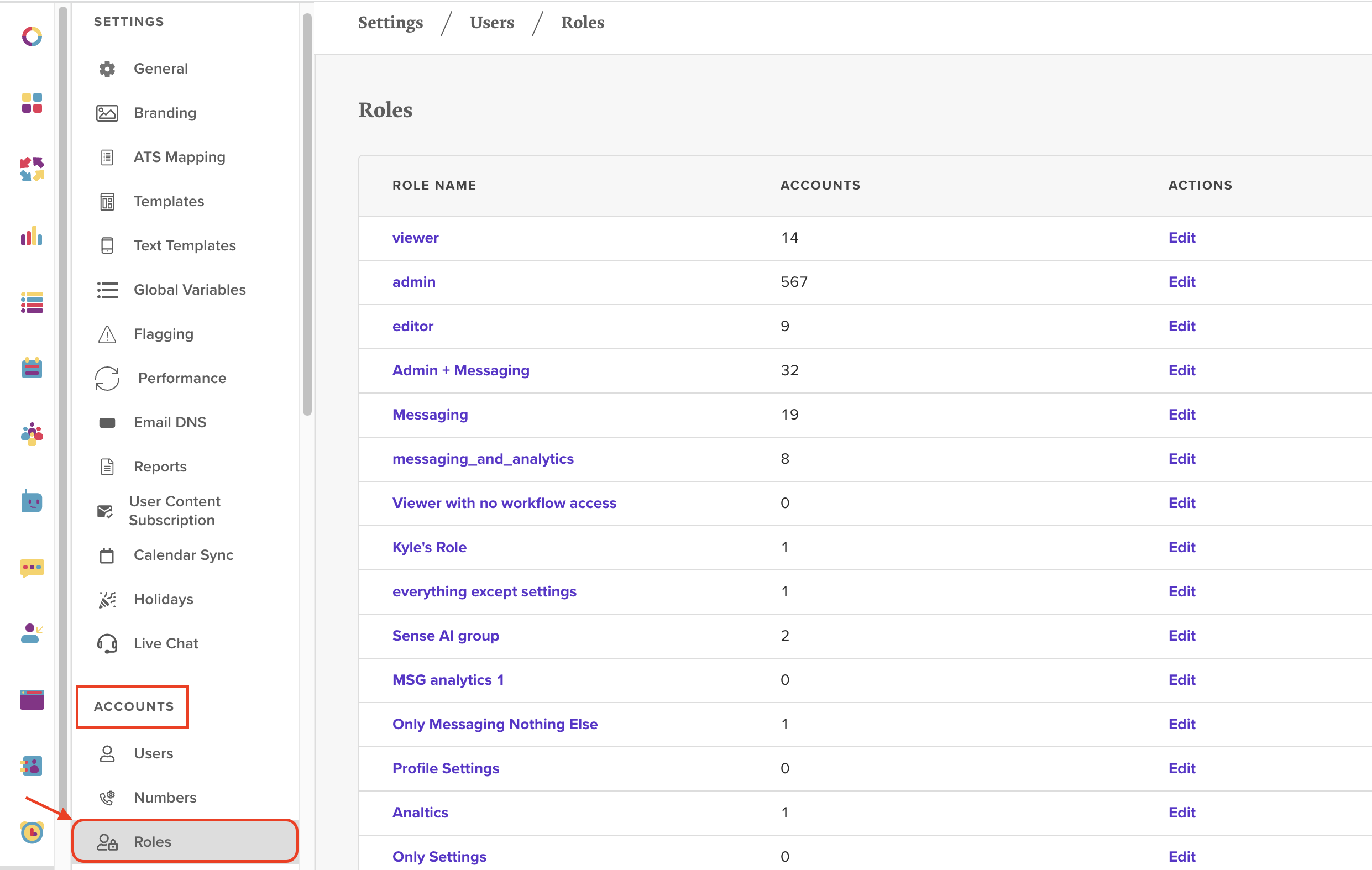Screen dimensions: 1372x870
Task: Click the bar chart analytics icon
Action: 32,236
